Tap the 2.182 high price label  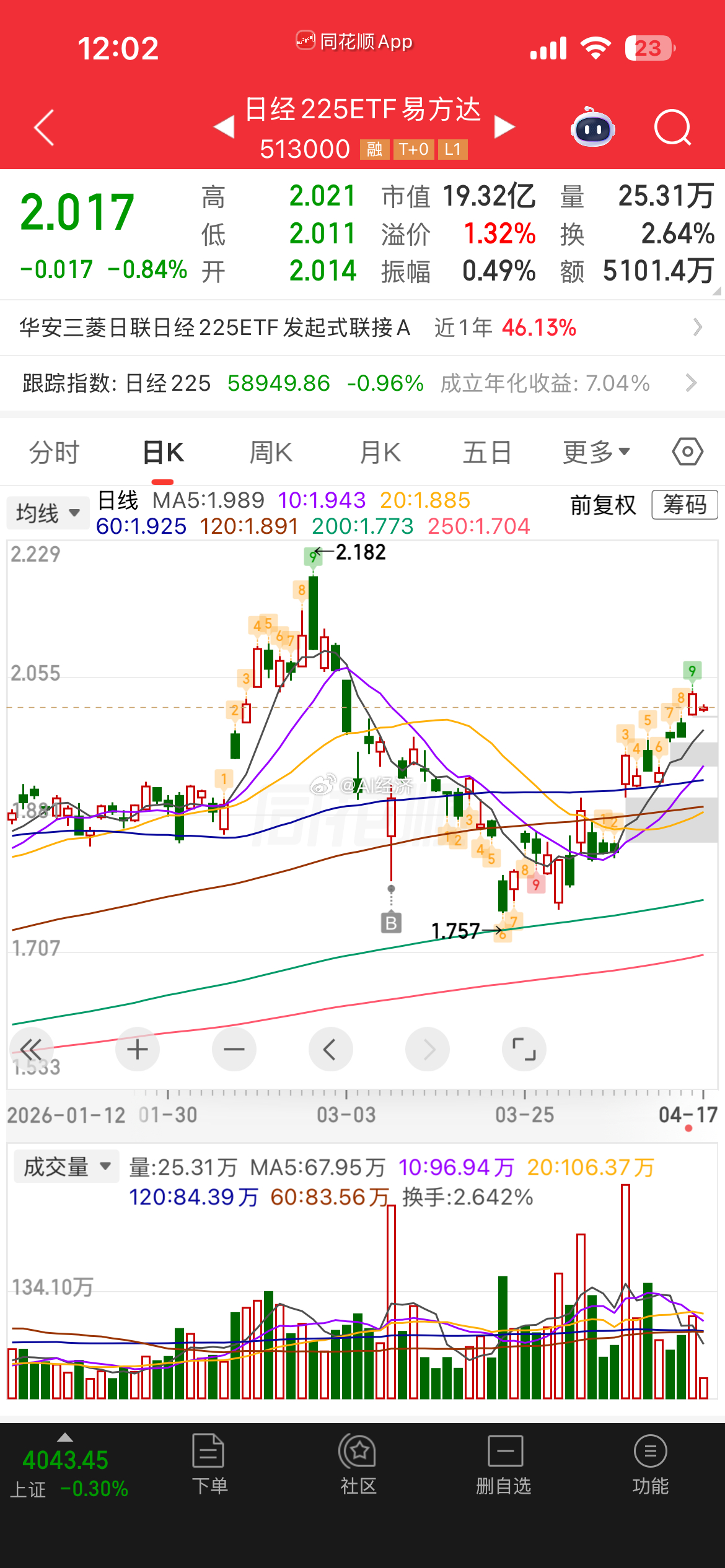(x=361, y=552)
